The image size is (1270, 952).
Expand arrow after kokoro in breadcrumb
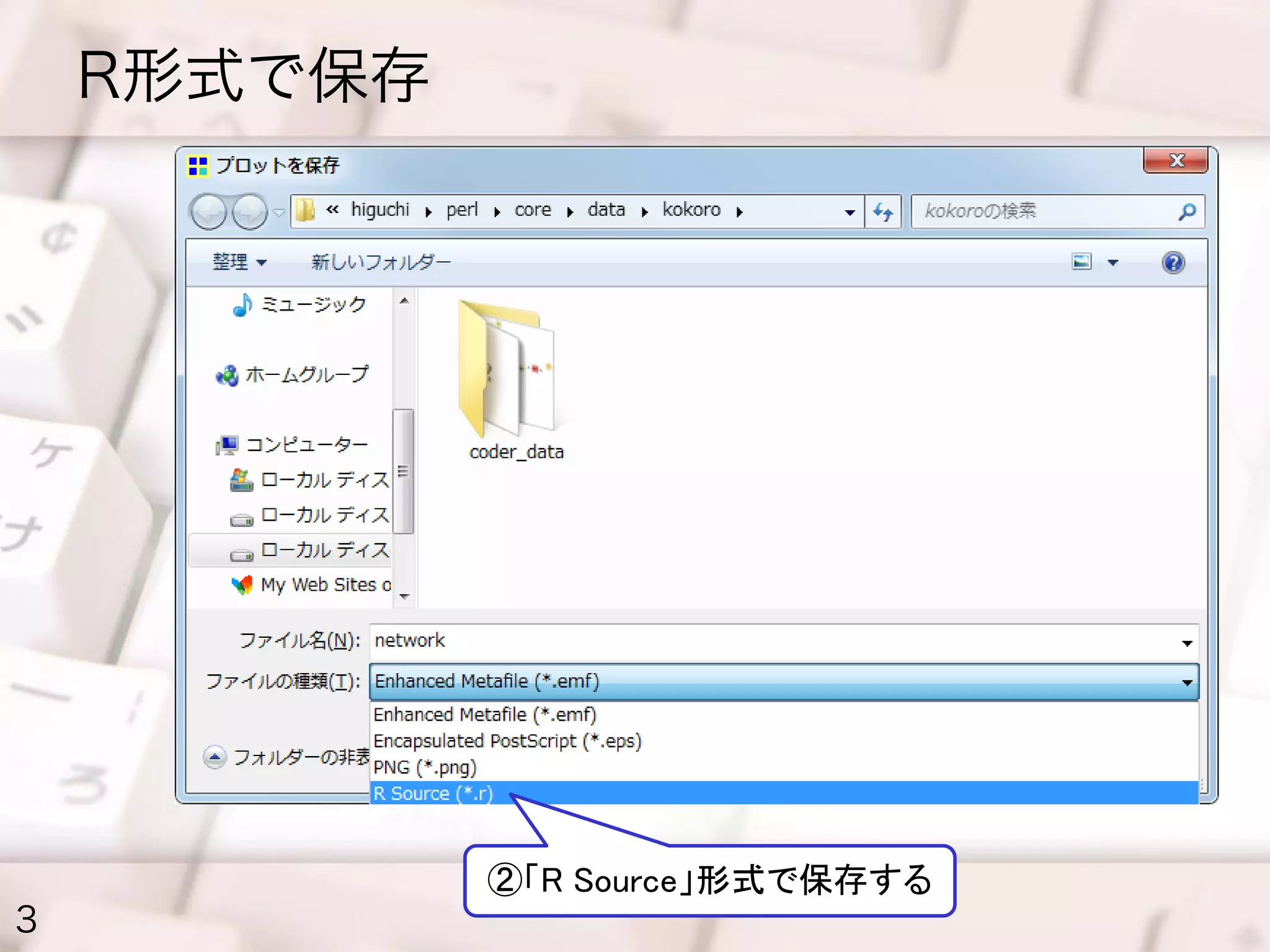pos(739,212)
